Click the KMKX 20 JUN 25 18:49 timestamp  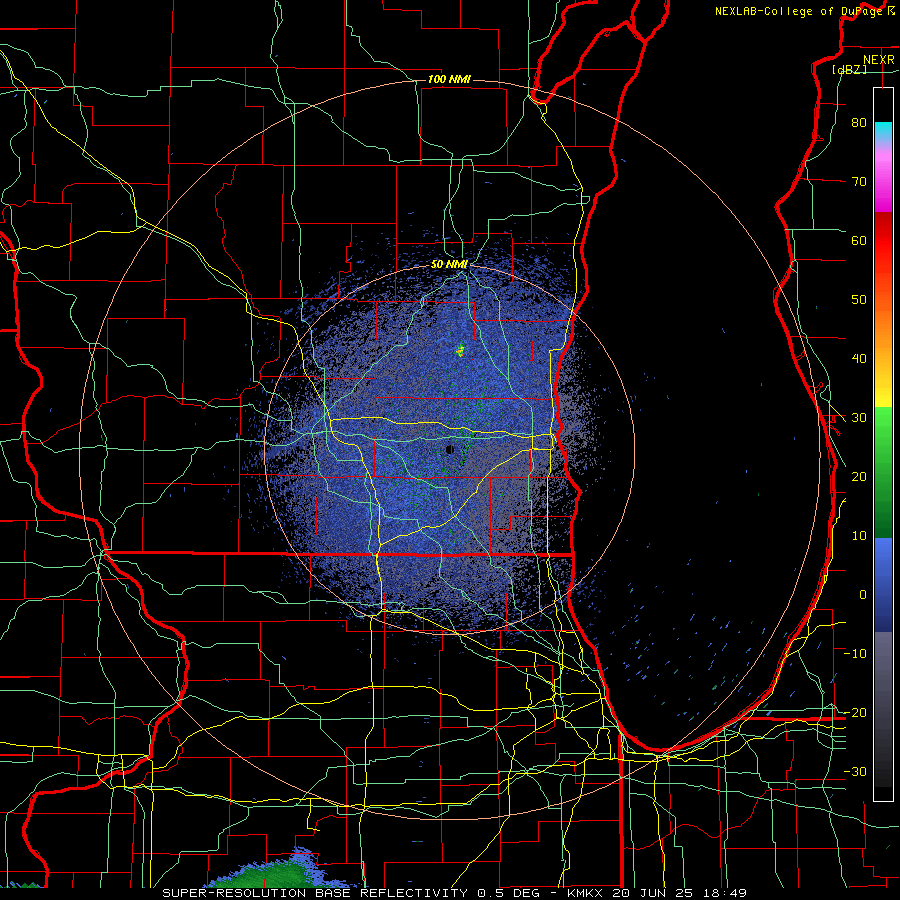pos(657,893)
